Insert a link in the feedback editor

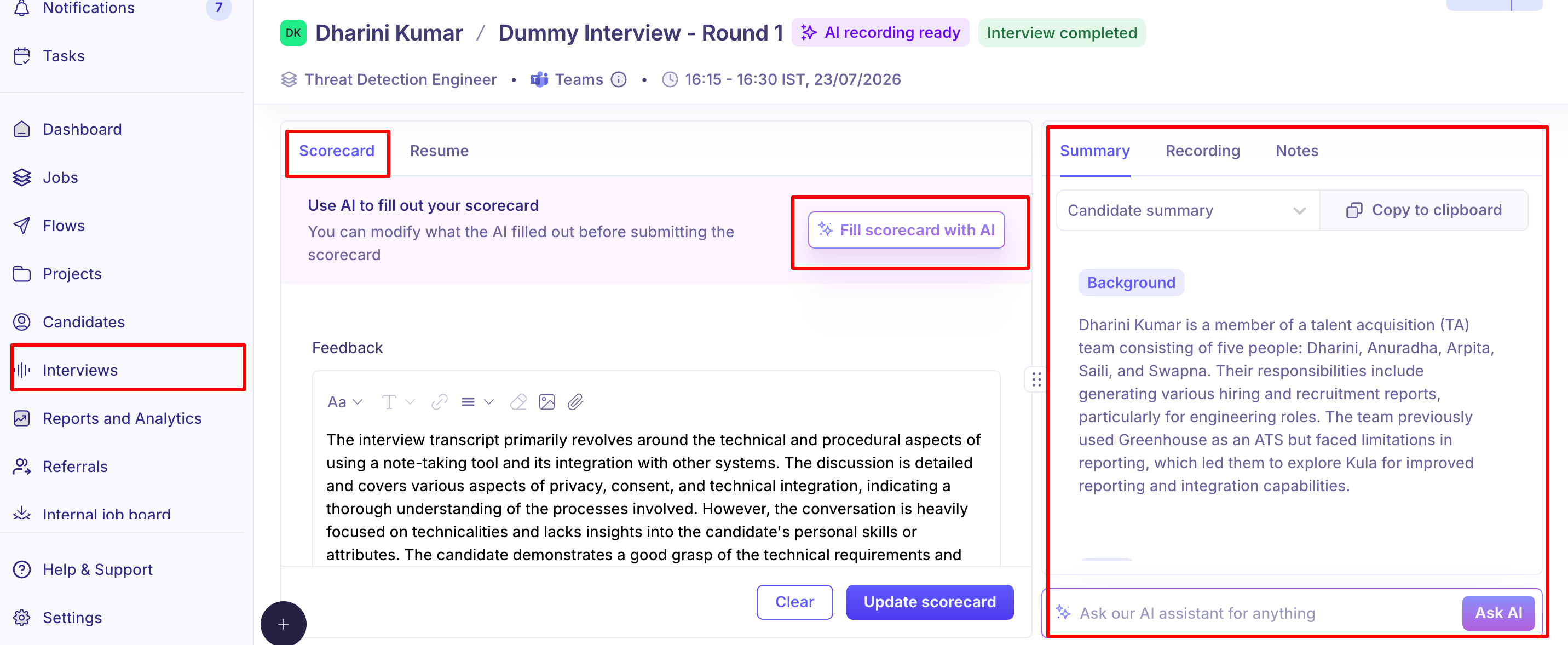click(439, 401)
